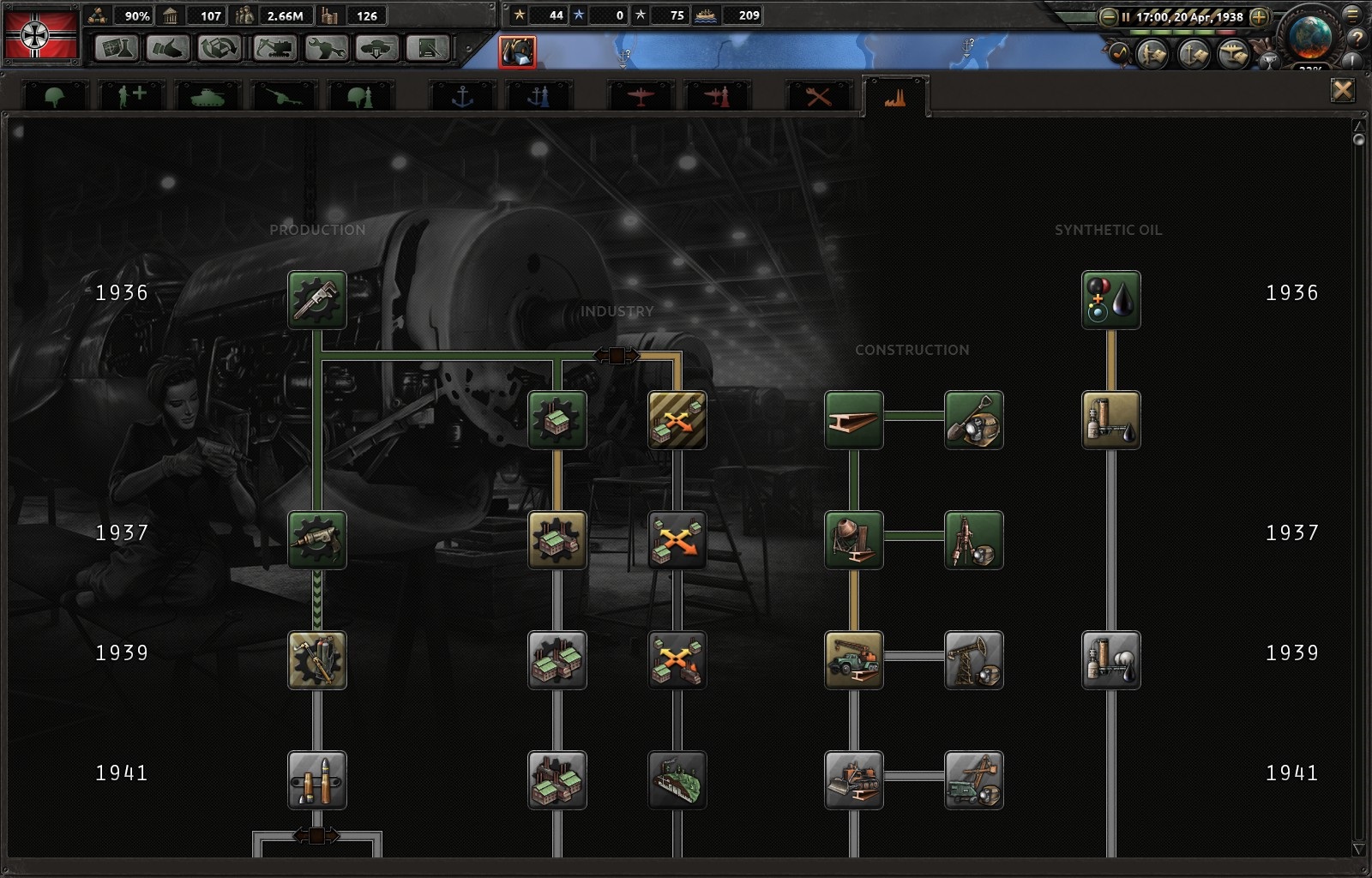The image size is (1372, 878).
Task: Switch to the naval anchor research tab
Action: (462, 97)
